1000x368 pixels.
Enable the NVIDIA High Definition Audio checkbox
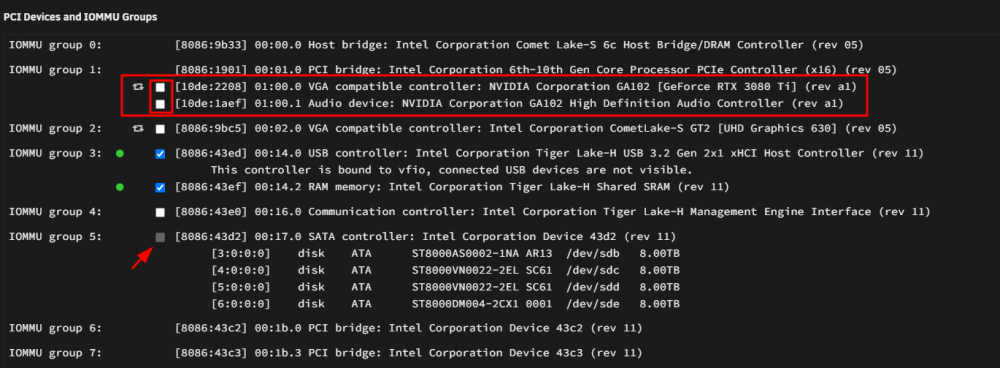point(160,103)
